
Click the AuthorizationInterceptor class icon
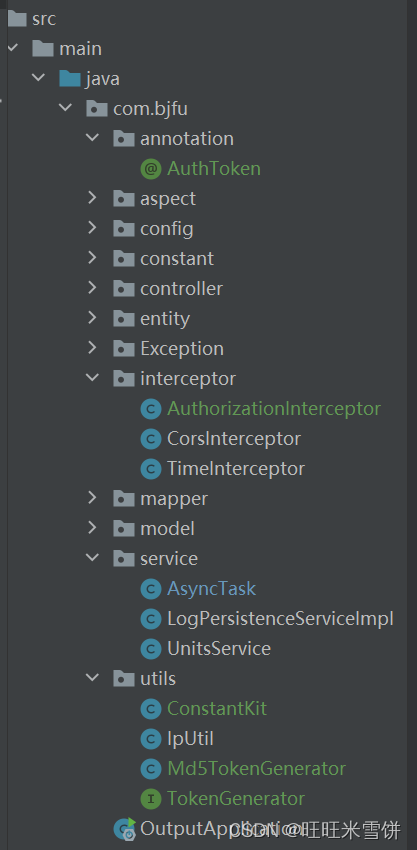point(151,409)
